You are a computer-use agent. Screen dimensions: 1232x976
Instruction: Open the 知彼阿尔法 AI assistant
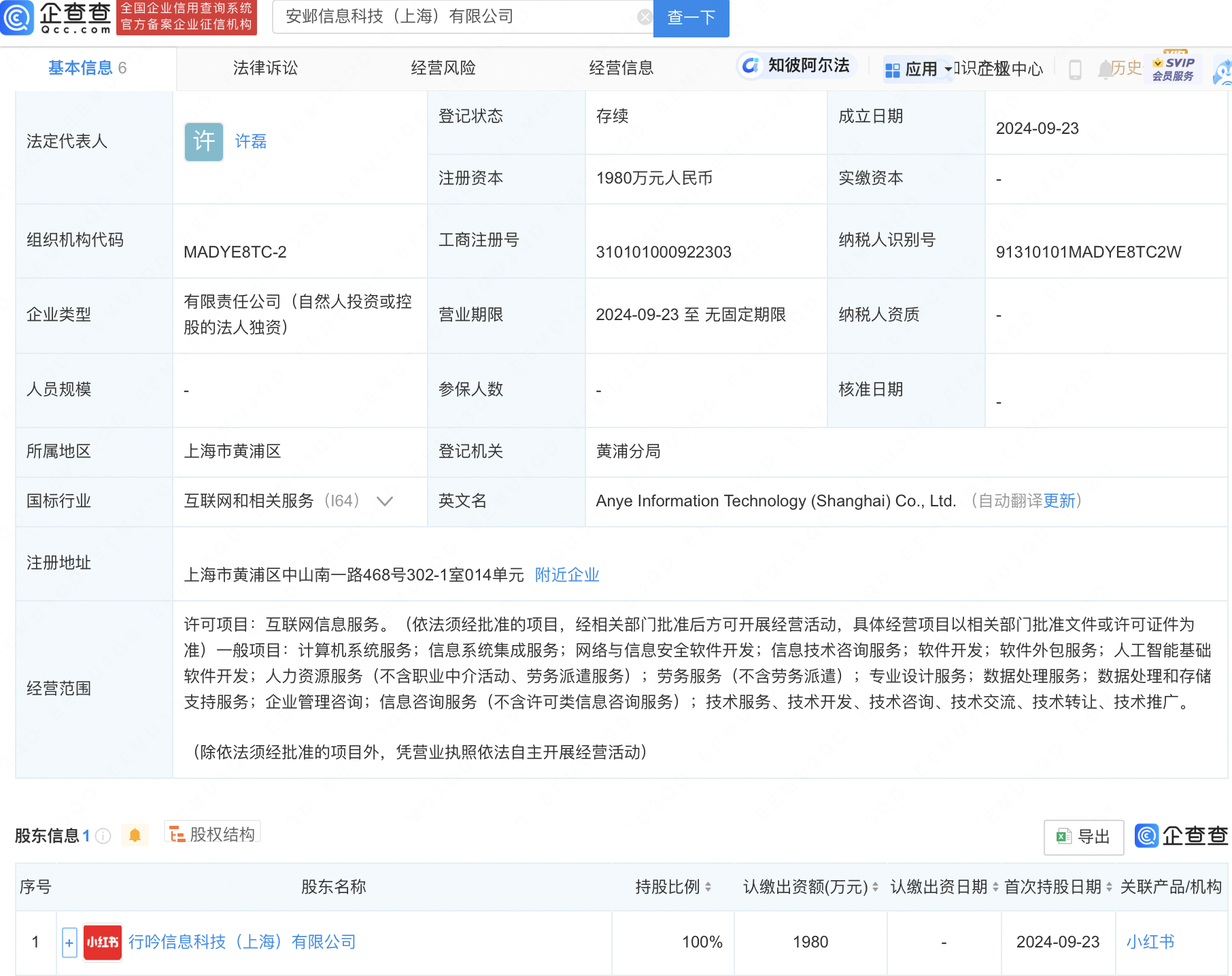(796, 66)
